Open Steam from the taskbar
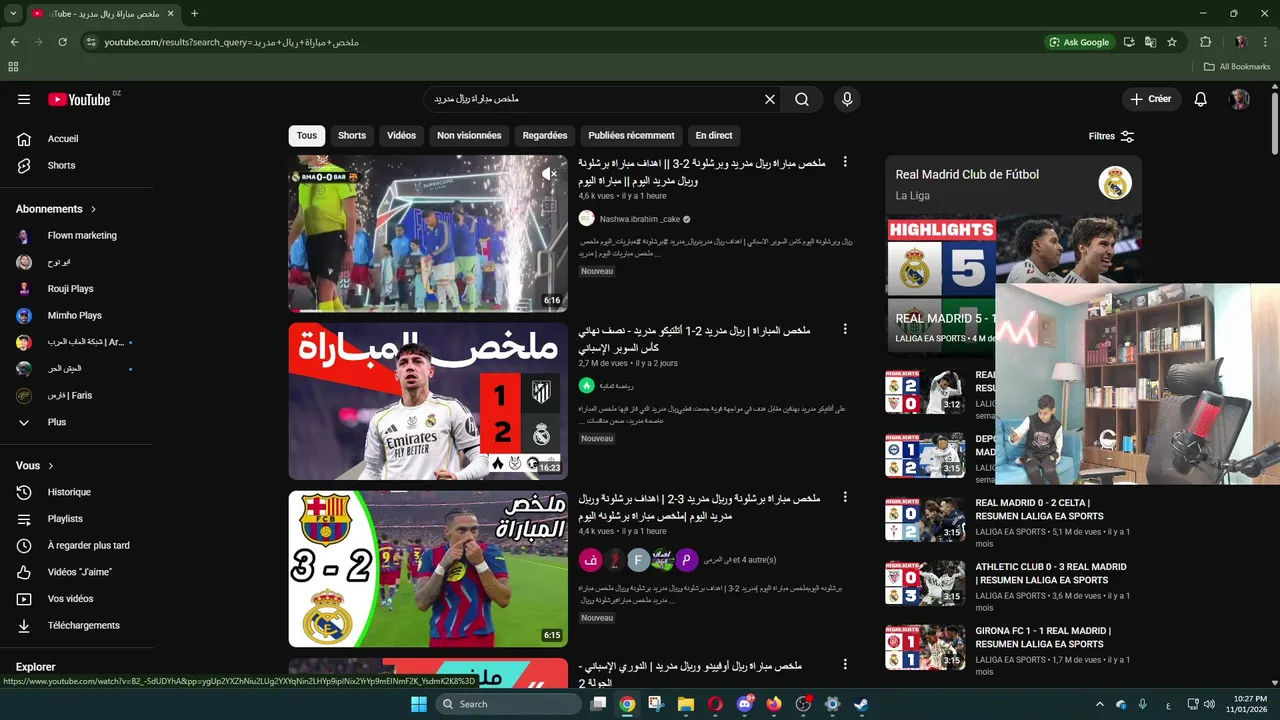 pyautogui.click(x=861, y=704)
